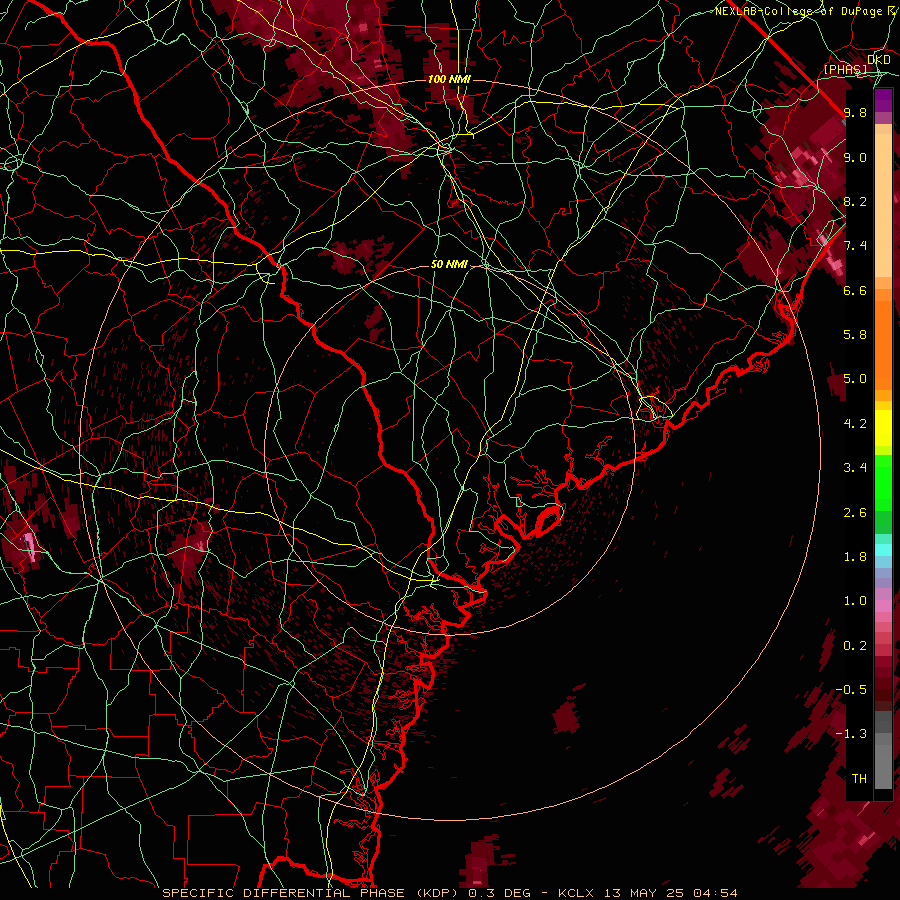The height and width of the screenshot is (900, 900).
Task: Click the peach band beside 8.2
Action: point(883,205)
